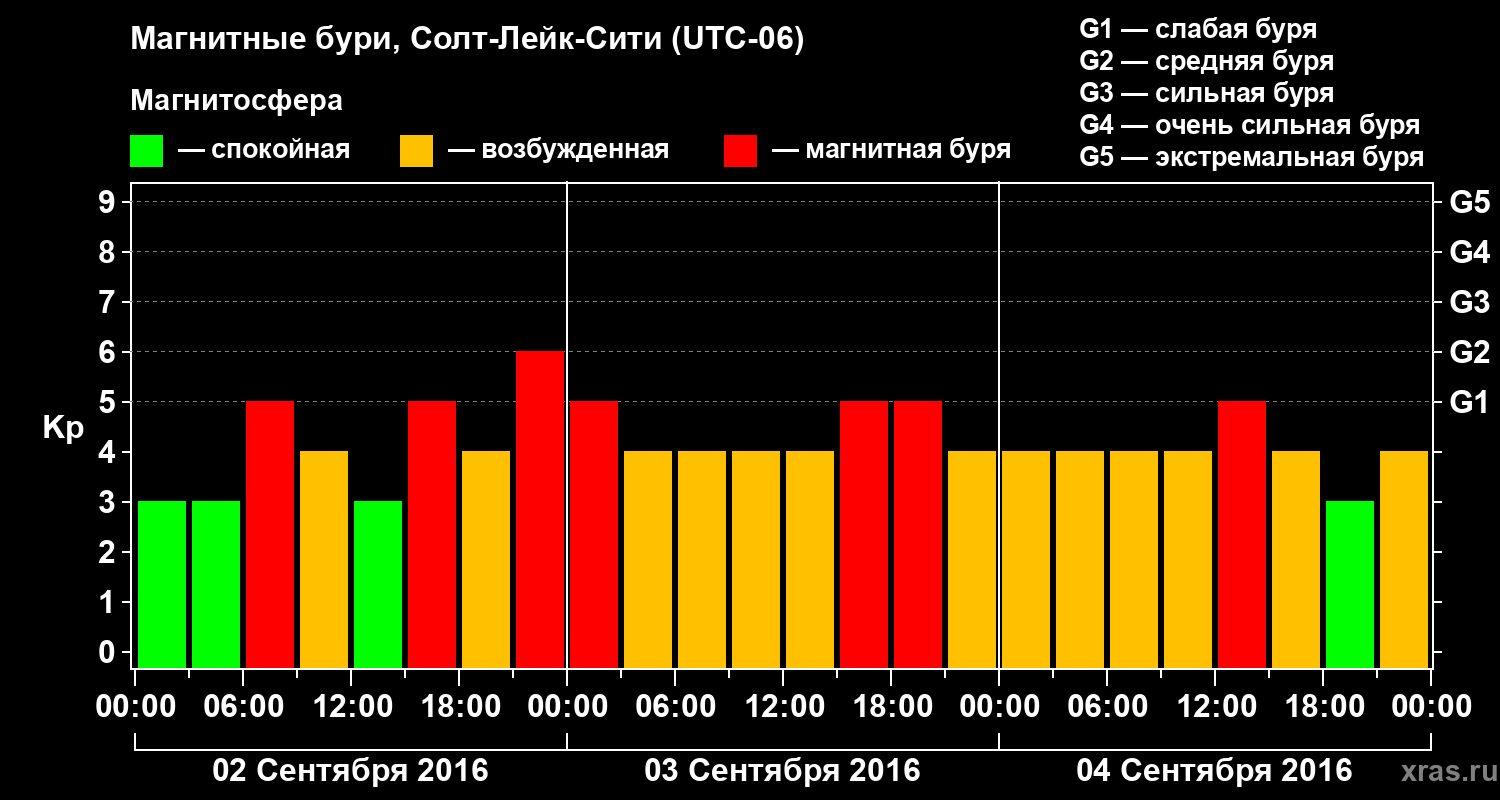This screenshot has width=1500, height=800.
Task: Click the orange bar starting 18:00 on 02 Сентября
Action: tap(486, 559)
